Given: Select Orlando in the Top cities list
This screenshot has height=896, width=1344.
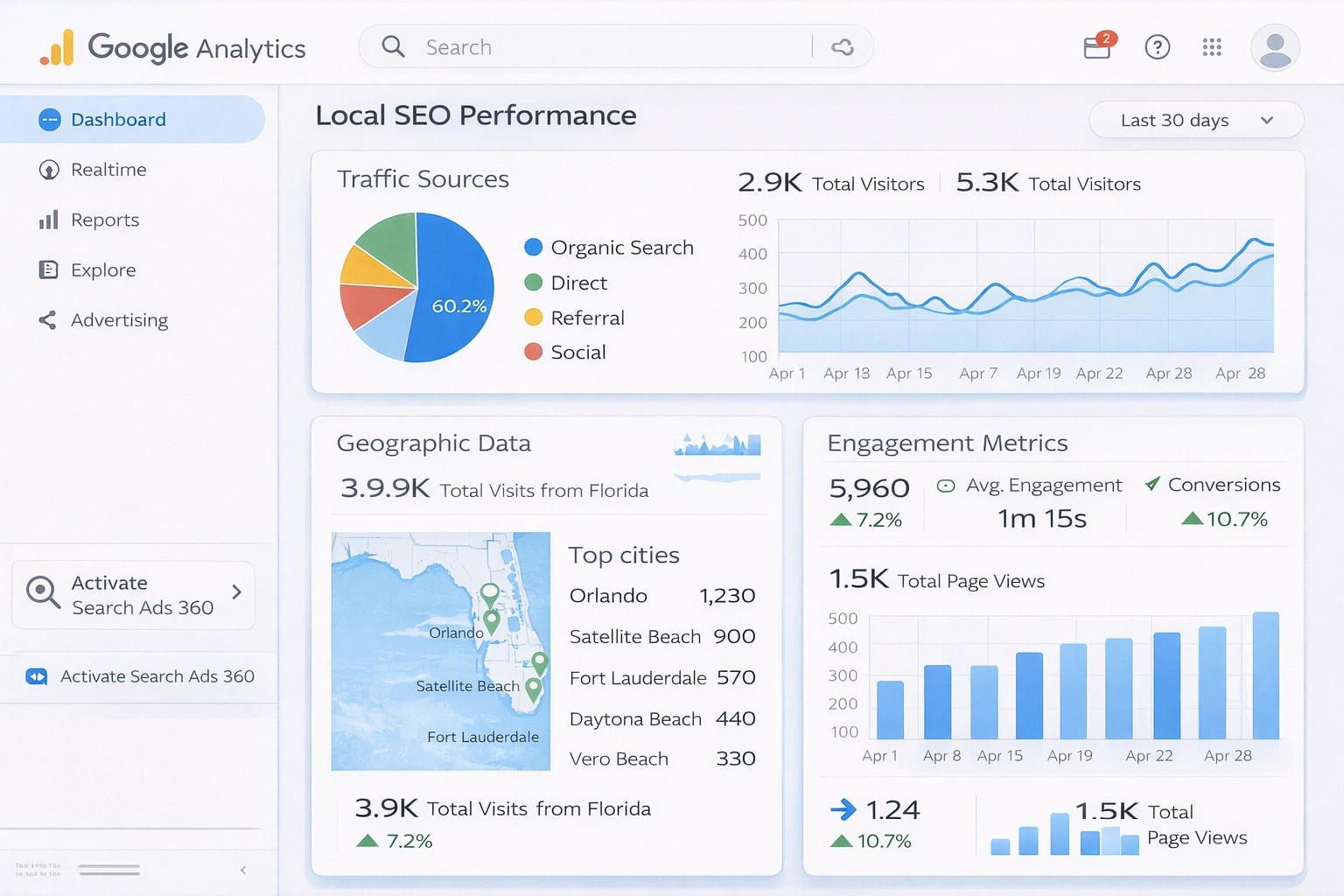Looking at the screenshot, I should [x=608, y=596].
